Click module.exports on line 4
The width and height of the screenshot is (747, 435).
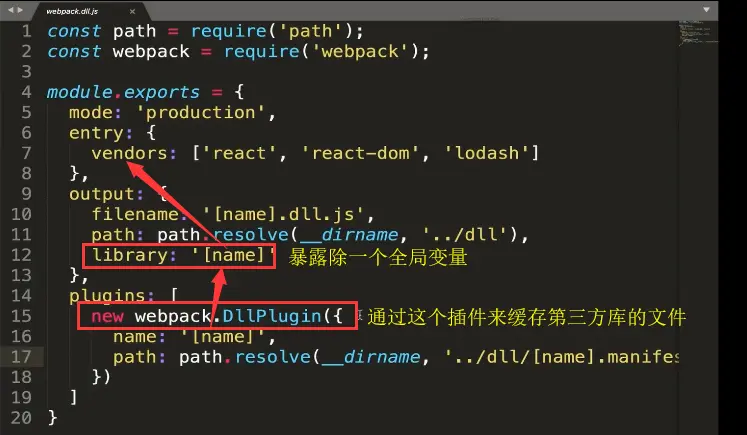[x=123, y=92]
